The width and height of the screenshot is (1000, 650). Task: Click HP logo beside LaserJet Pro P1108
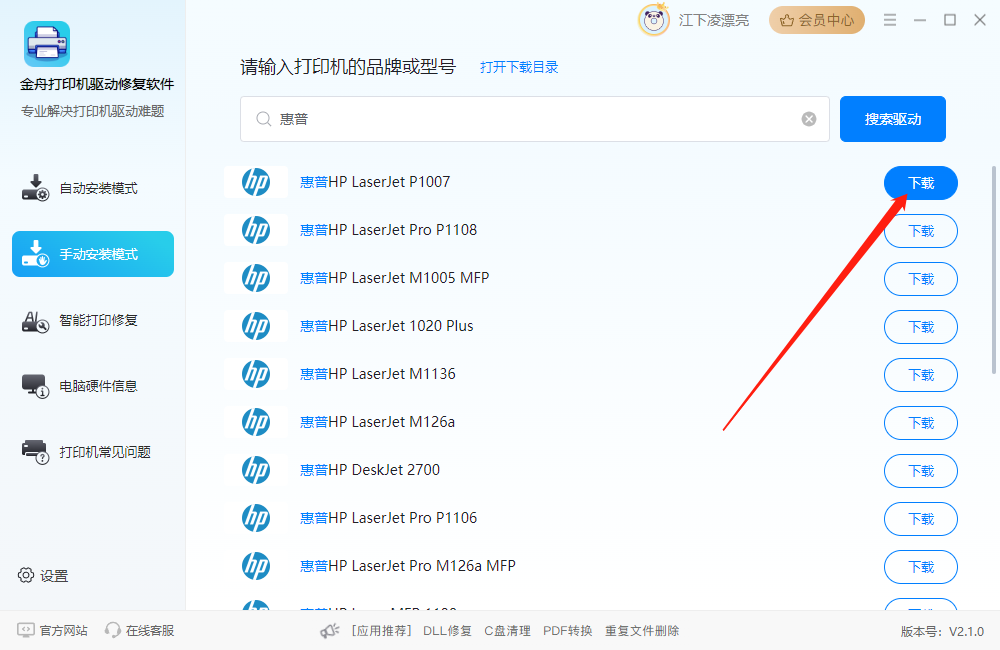click(x=256, y=230)
